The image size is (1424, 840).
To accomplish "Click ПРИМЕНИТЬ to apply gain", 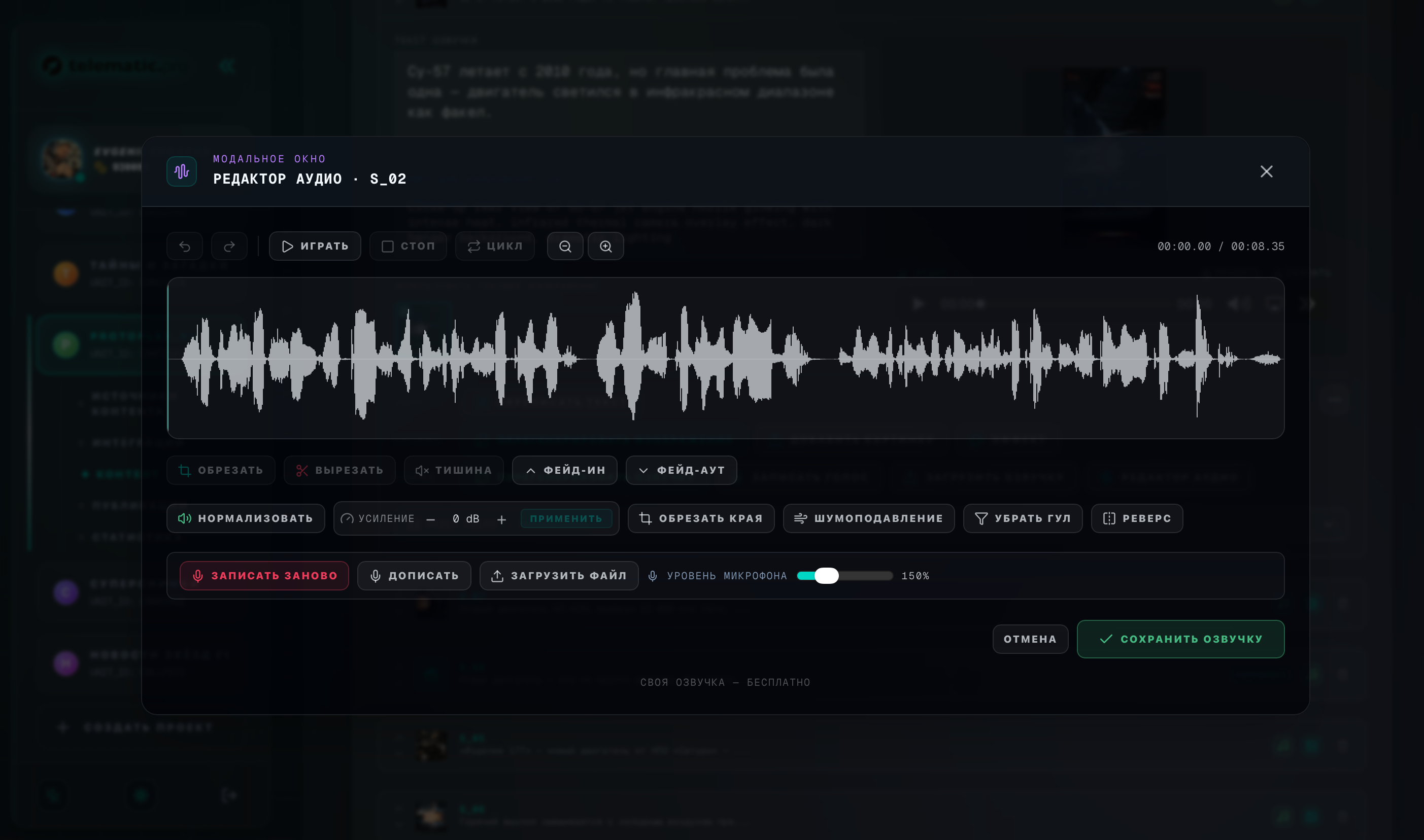I will [x=566, y=518].
